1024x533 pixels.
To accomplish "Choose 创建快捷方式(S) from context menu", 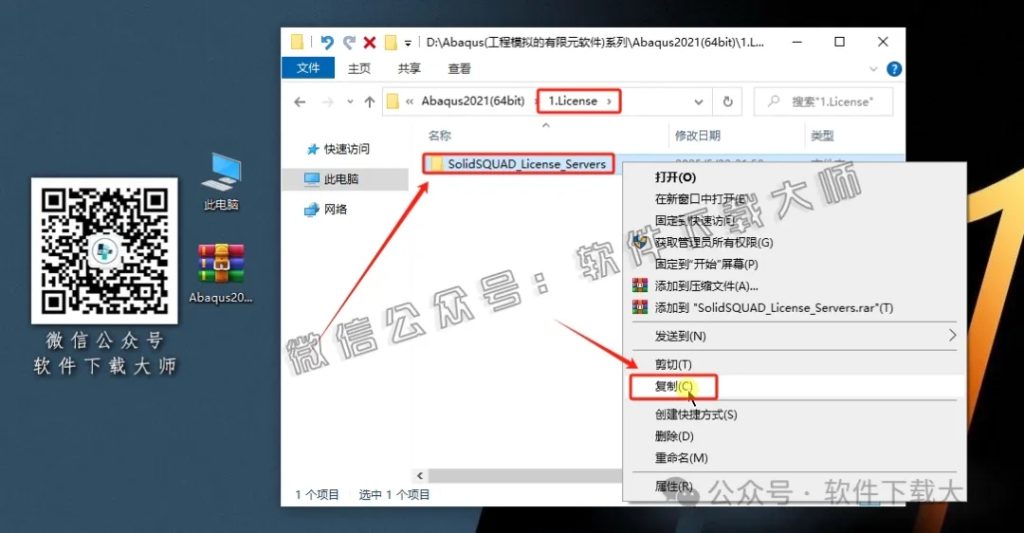I will [x=696, y=414].
